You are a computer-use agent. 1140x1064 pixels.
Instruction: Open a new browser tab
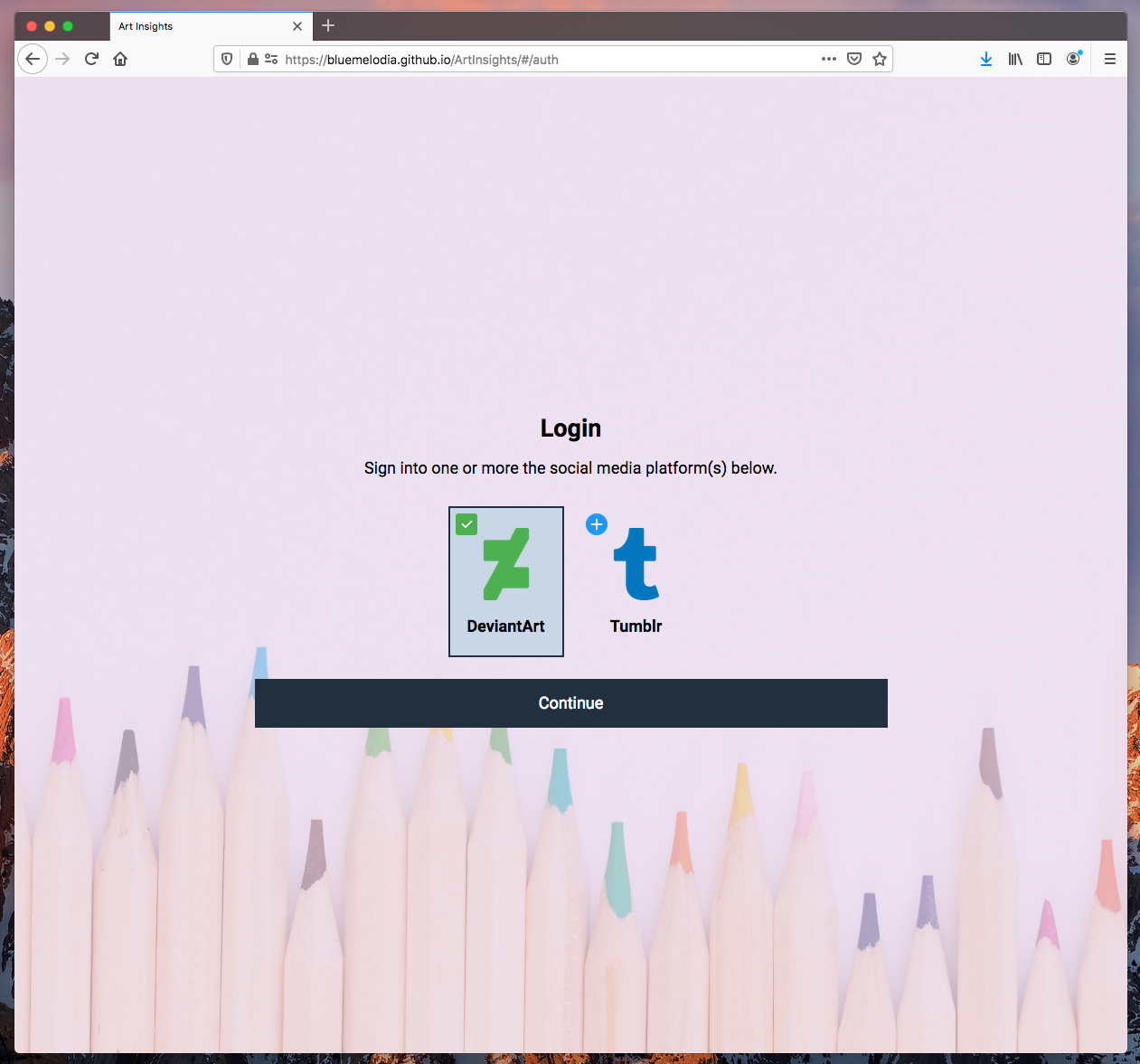[x=328, y=25]
